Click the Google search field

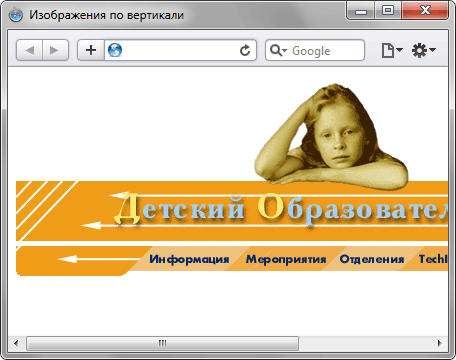(315, 50)
